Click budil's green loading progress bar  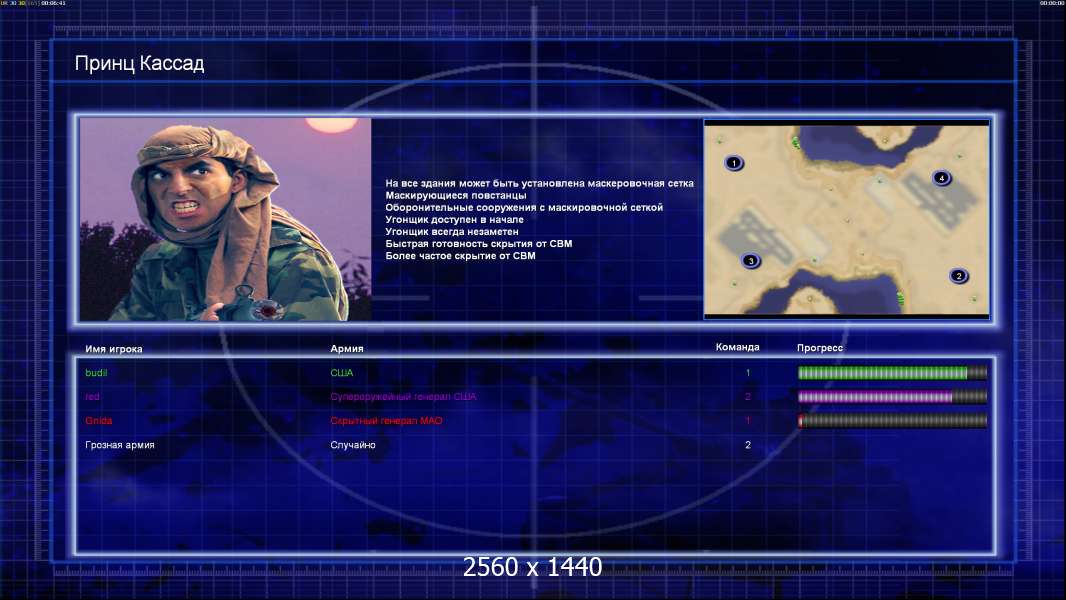tap(892, 372)
